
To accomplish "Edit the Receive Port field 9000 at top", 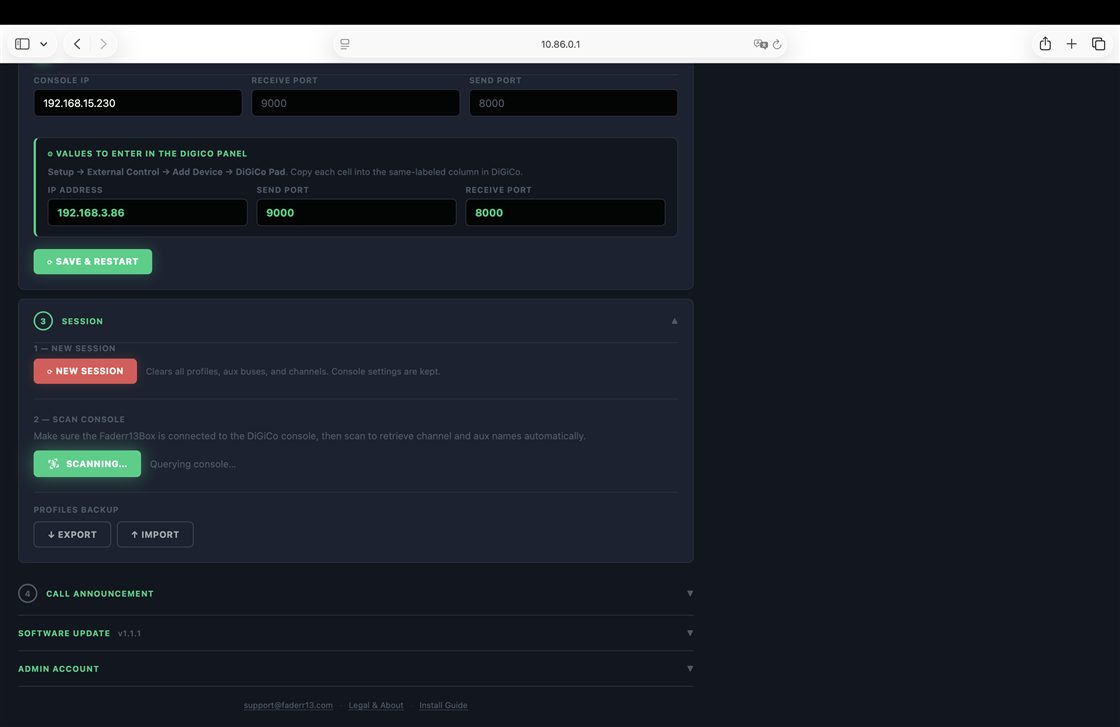I will [356, 103].
